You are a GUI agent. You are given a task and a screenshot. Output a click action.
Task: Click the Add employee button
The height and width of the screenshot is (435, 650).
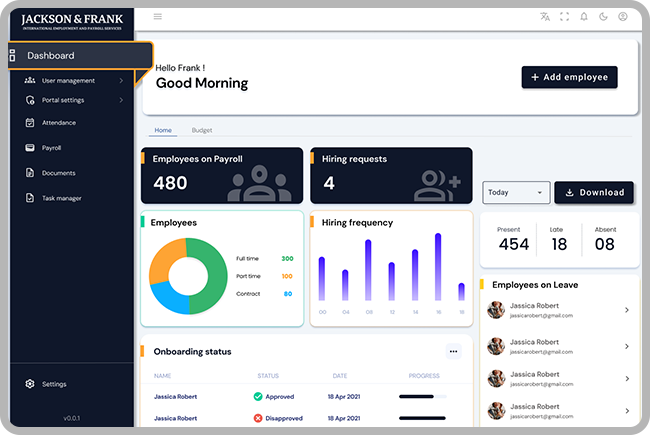pyautogui.click(x=569, y=77)
